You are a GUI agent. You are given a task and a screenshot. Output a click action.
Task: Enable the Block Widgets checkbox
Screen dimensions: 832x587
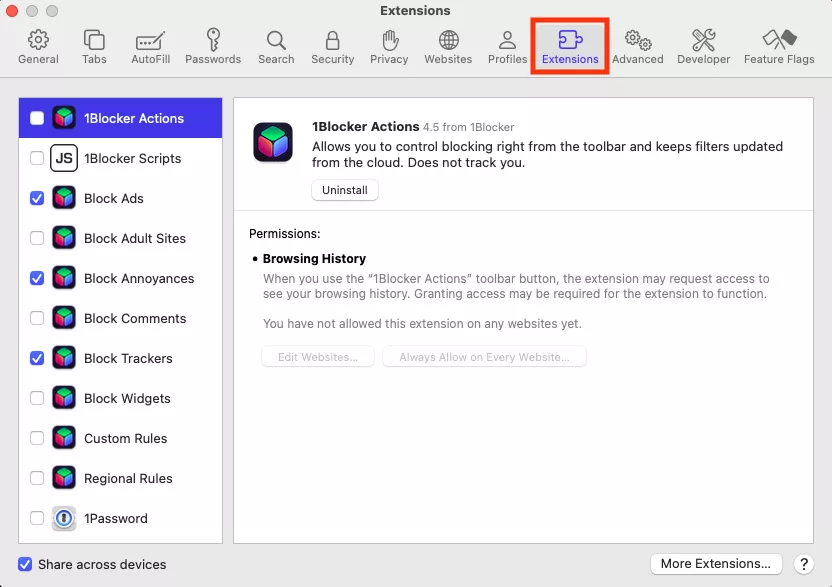(x=37, y=398)
